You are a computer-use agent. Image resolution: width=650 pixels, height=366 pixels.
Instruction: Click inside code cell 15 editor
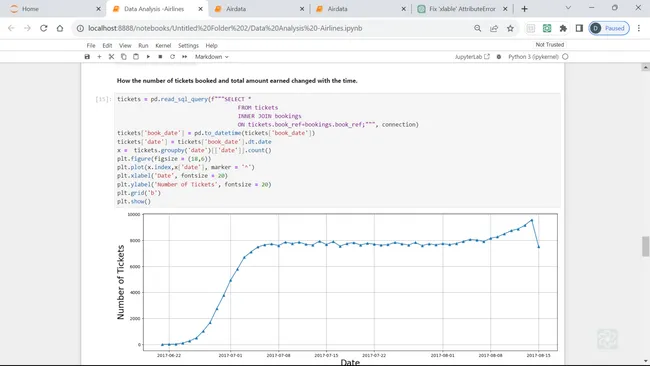[x=337, y=150]
